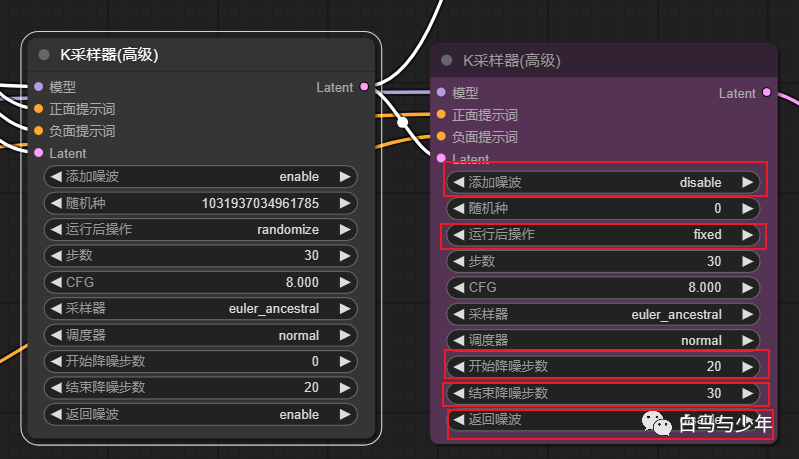The width and height of the screenshot is (799, 459).
Task: Toggle 返回噪波 enable on the left node
Action: click(200, 414)
